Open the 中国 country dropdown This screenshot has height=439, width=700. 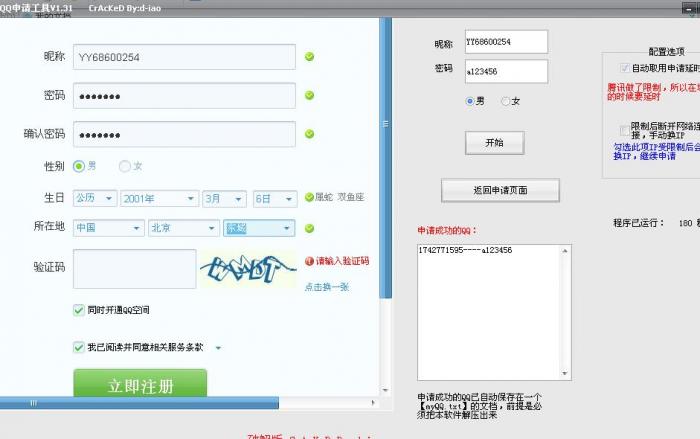coord(108,228)
